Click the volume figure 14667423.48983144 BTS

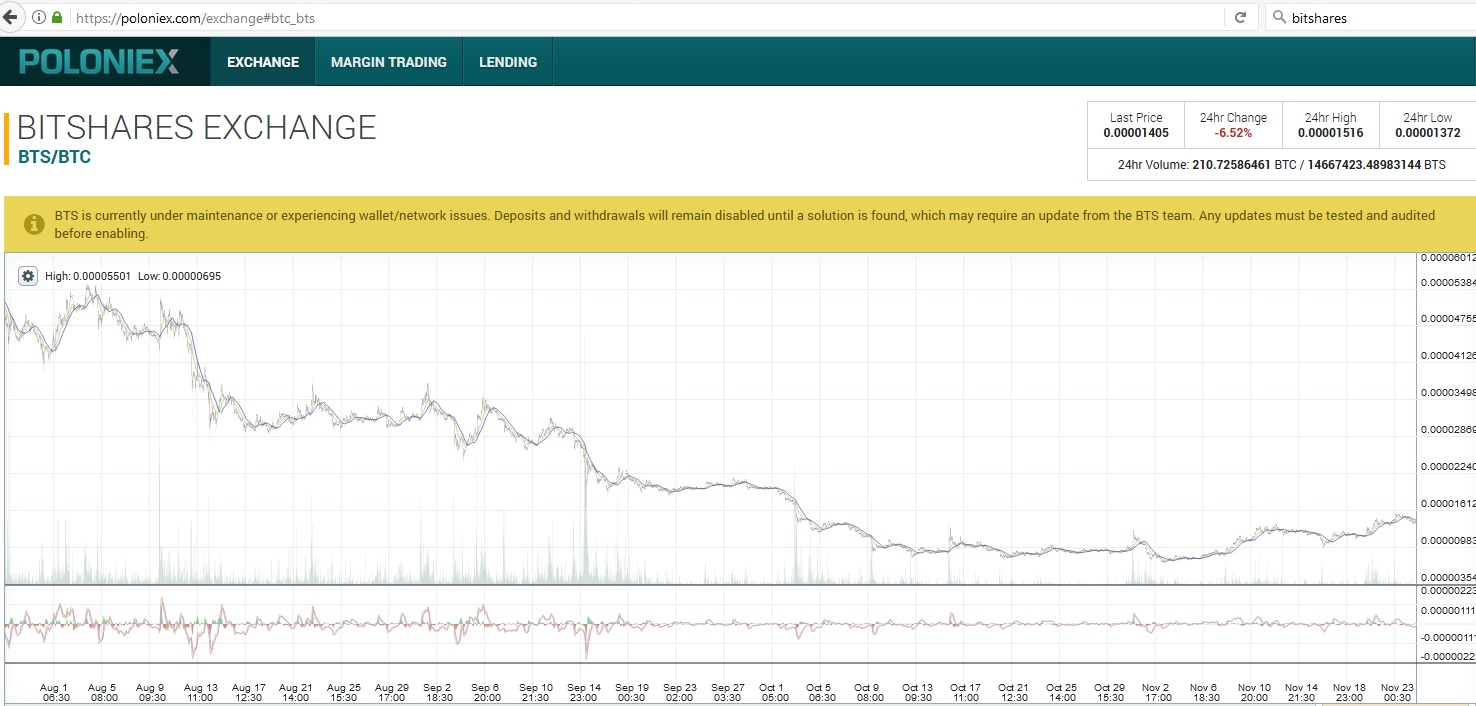[1376, 165]
